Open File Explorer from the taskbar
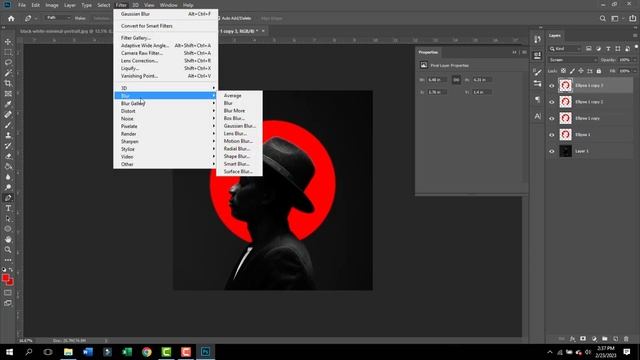640x360 pixels. pos(68,352)
